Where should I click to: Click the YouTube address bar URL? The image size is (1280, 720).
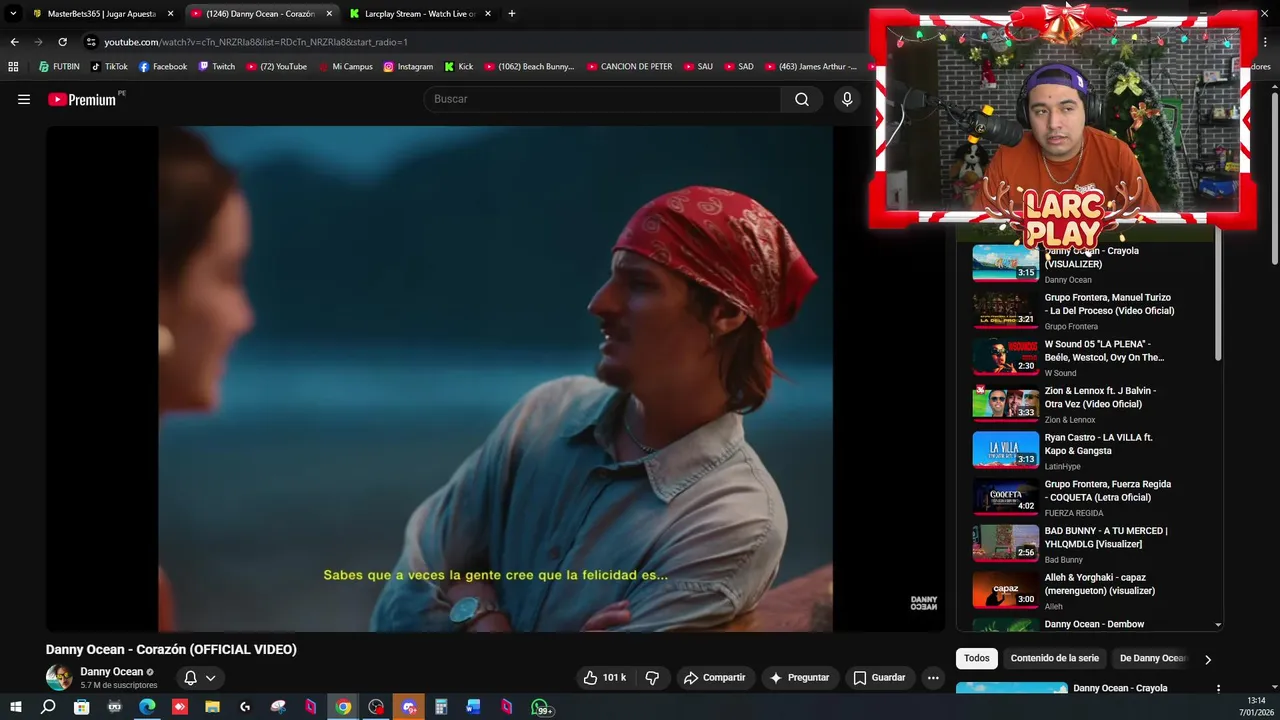pos(256,42)
